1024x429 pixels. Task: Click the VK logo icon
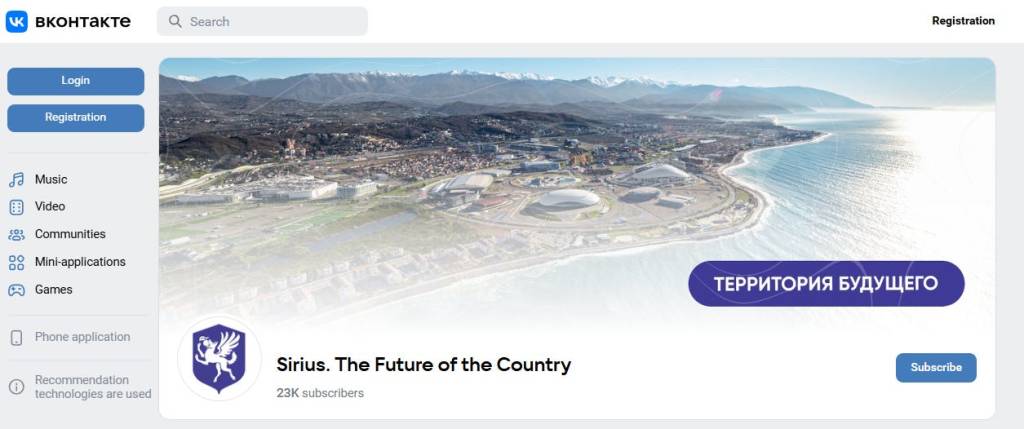tap(17, 21)
